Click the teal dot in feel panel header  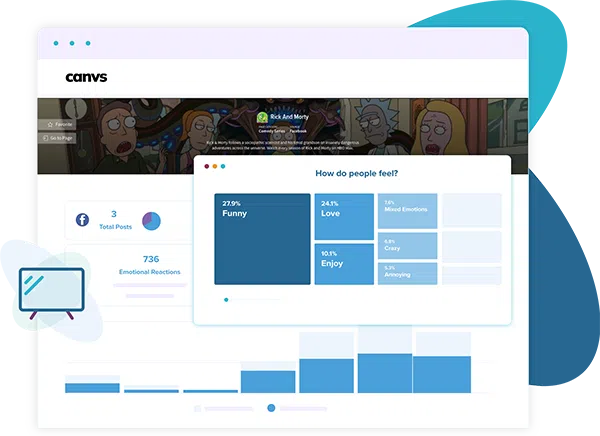tap(223, 166)
